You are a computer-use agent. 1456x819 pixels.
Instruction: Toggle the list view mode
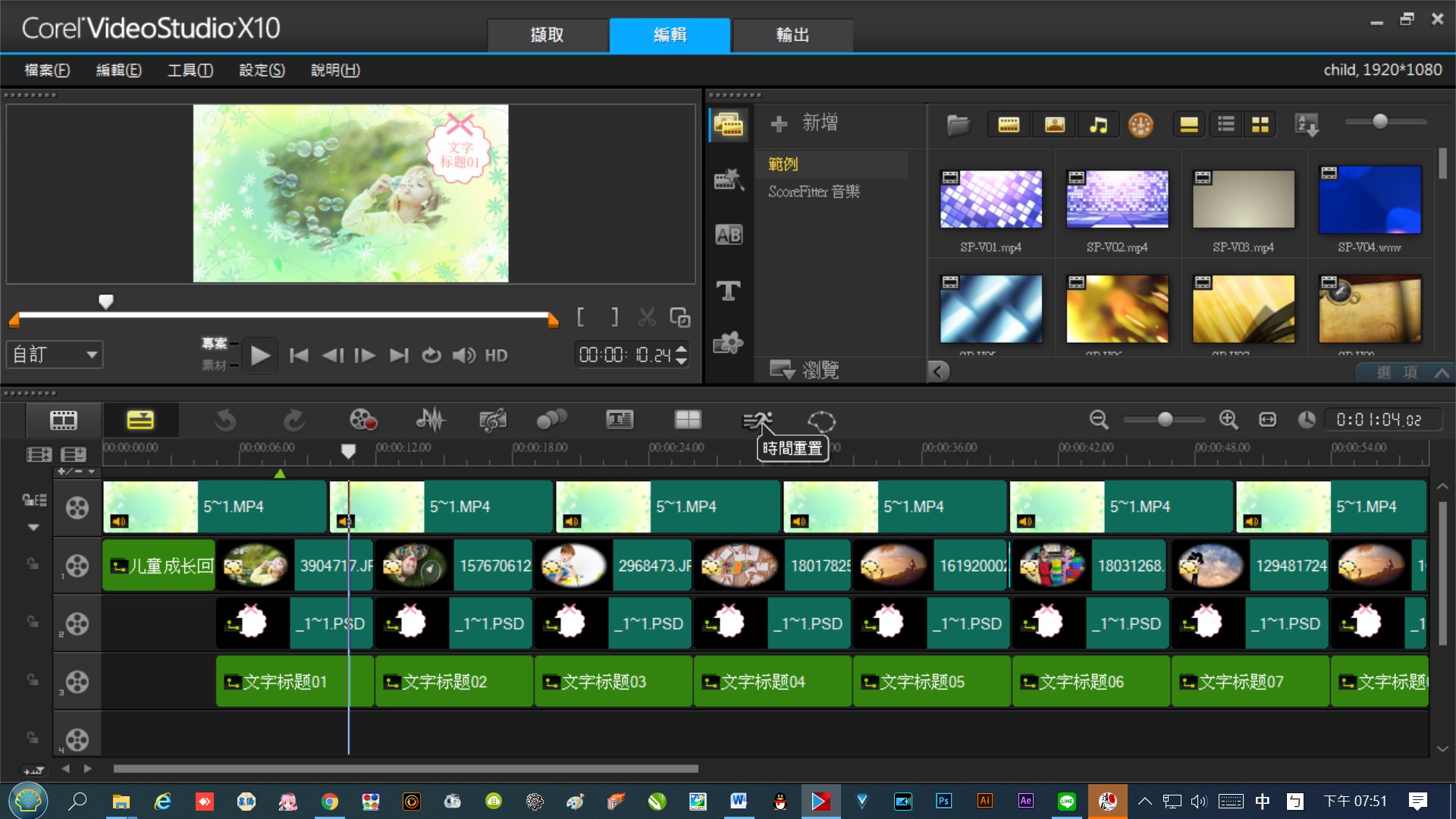[1225, 124]
